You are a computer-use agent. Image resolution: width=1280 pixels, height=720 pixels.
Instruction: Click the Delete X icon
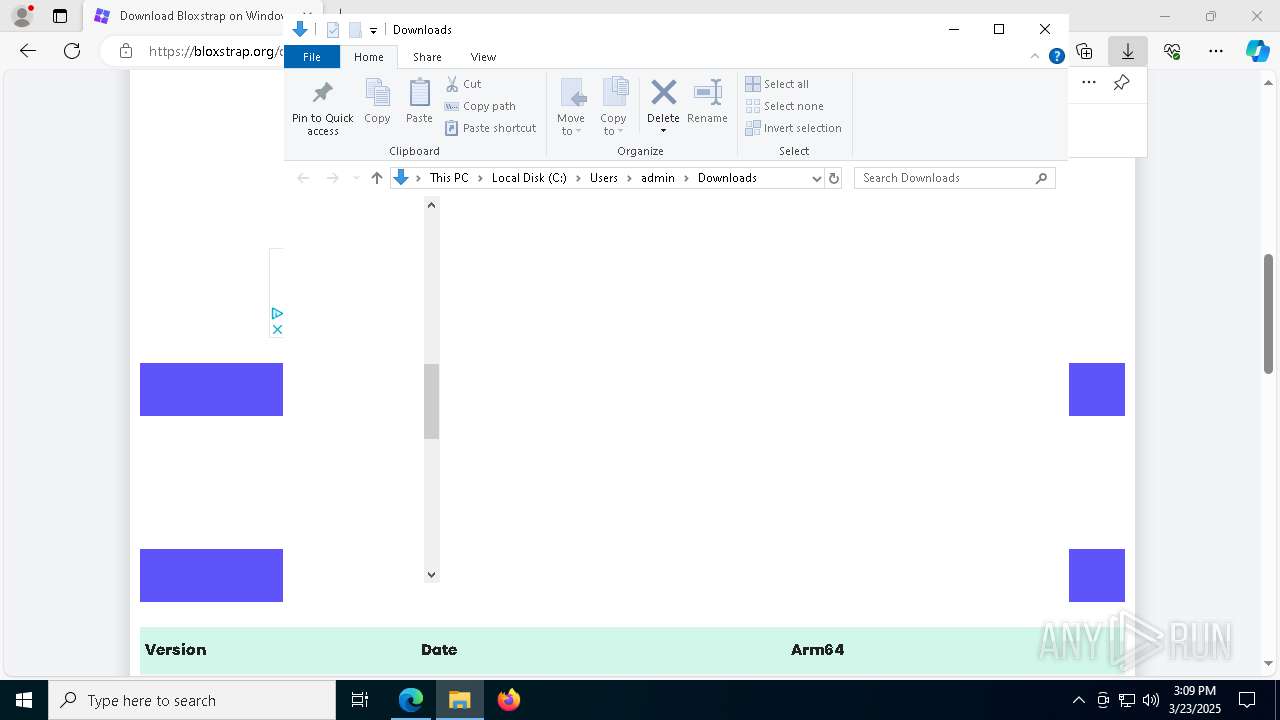point(663,93)
